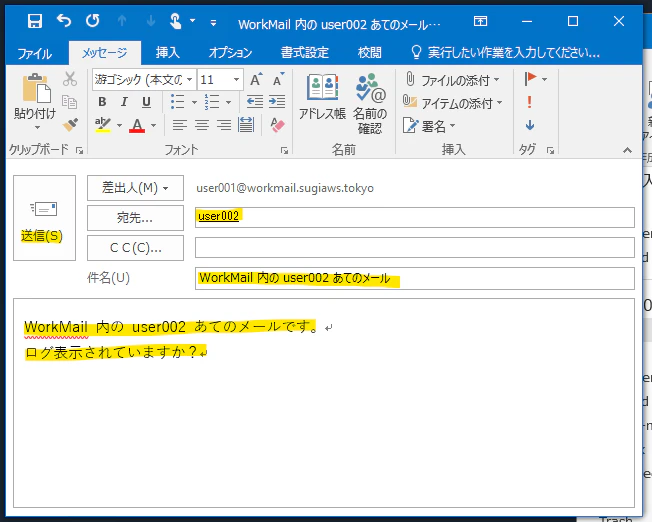Toggle the align left button
652x522 pixels.
point(180,125)
